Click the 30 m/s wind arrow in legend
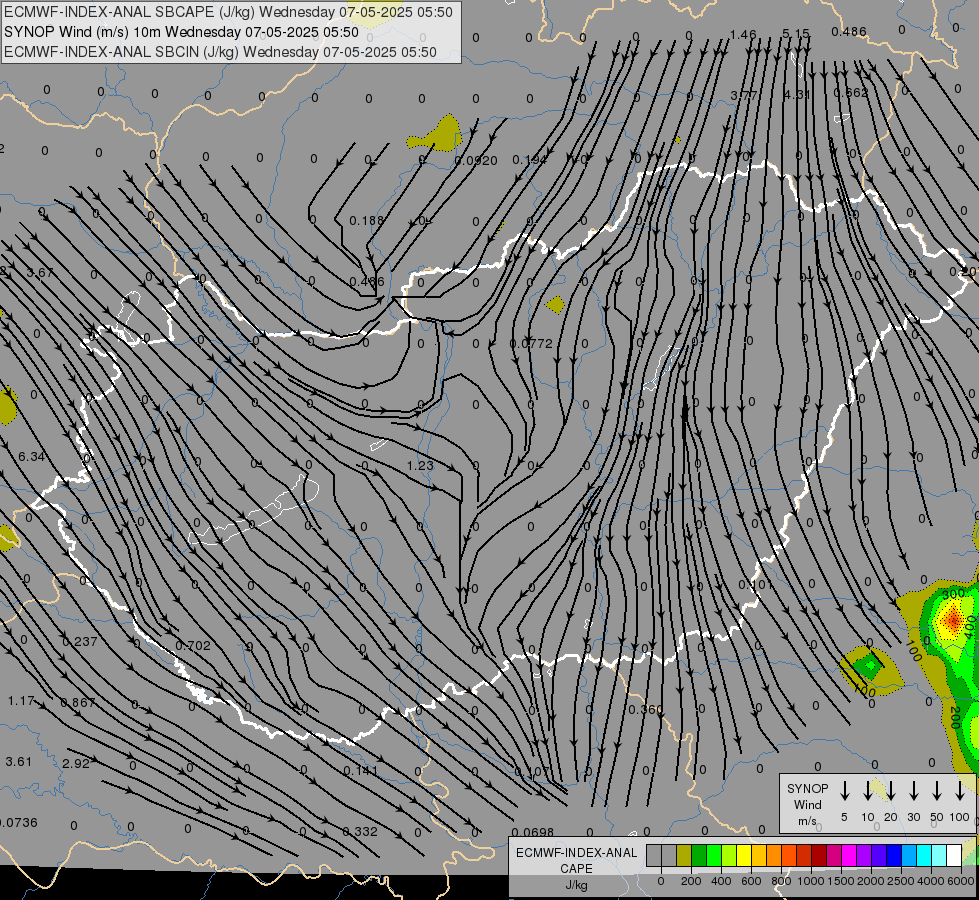Viewport: 979px width, 900px height. 914,791
